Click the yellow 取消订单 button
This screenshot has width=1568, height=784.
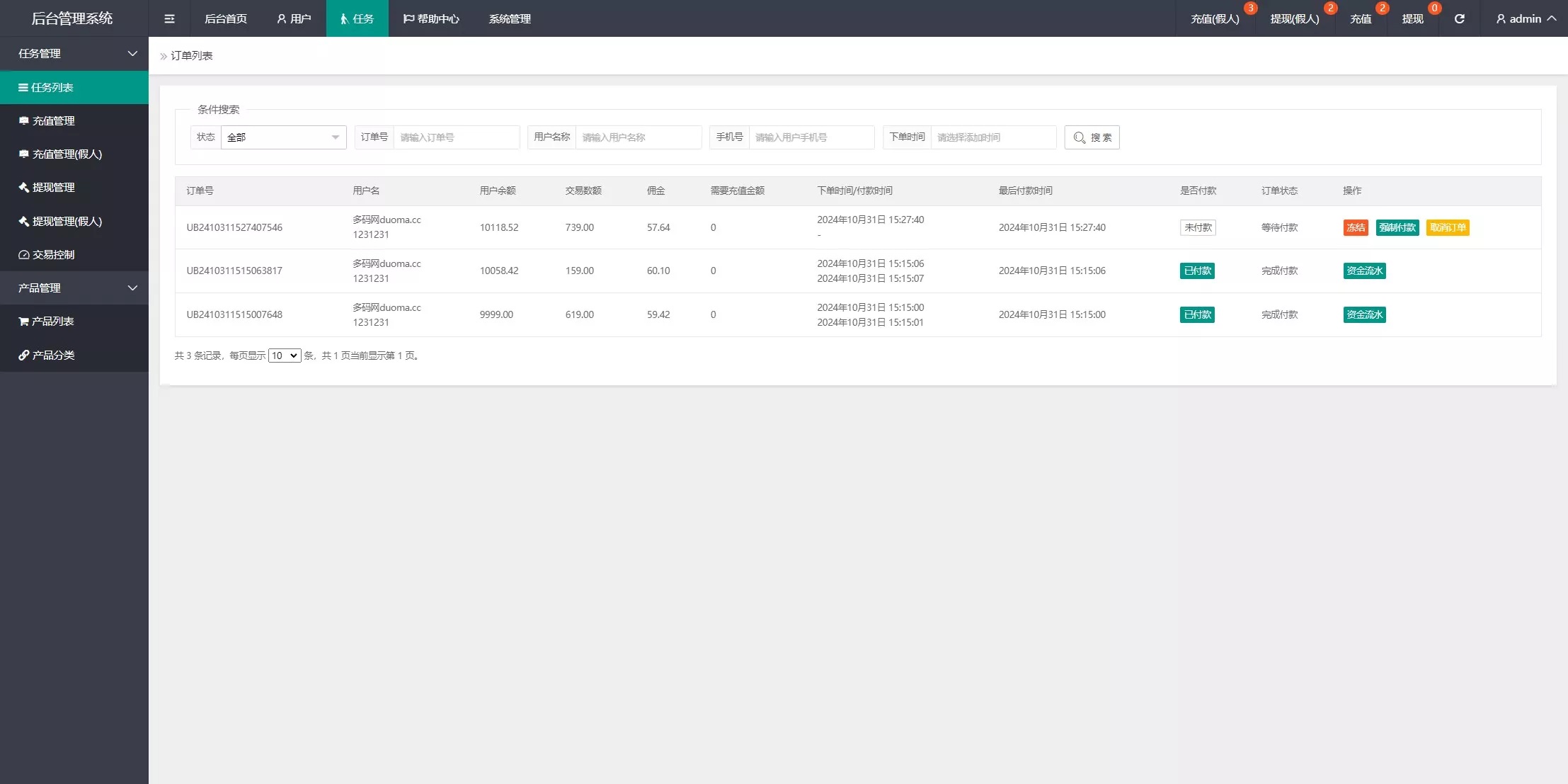1447,227
